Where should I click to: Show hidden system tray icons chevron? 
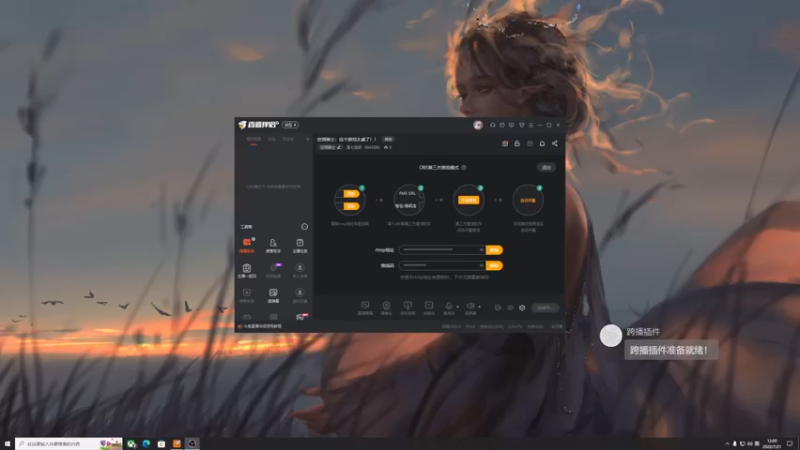tap(727, 444)
